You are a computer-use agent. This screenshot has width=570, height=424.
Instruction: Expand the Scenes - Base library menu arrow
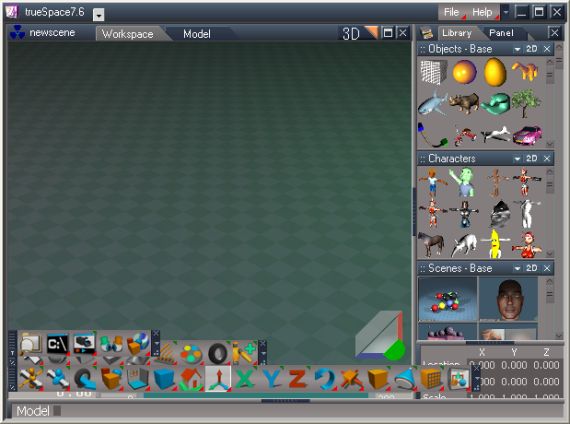(517, 269)
